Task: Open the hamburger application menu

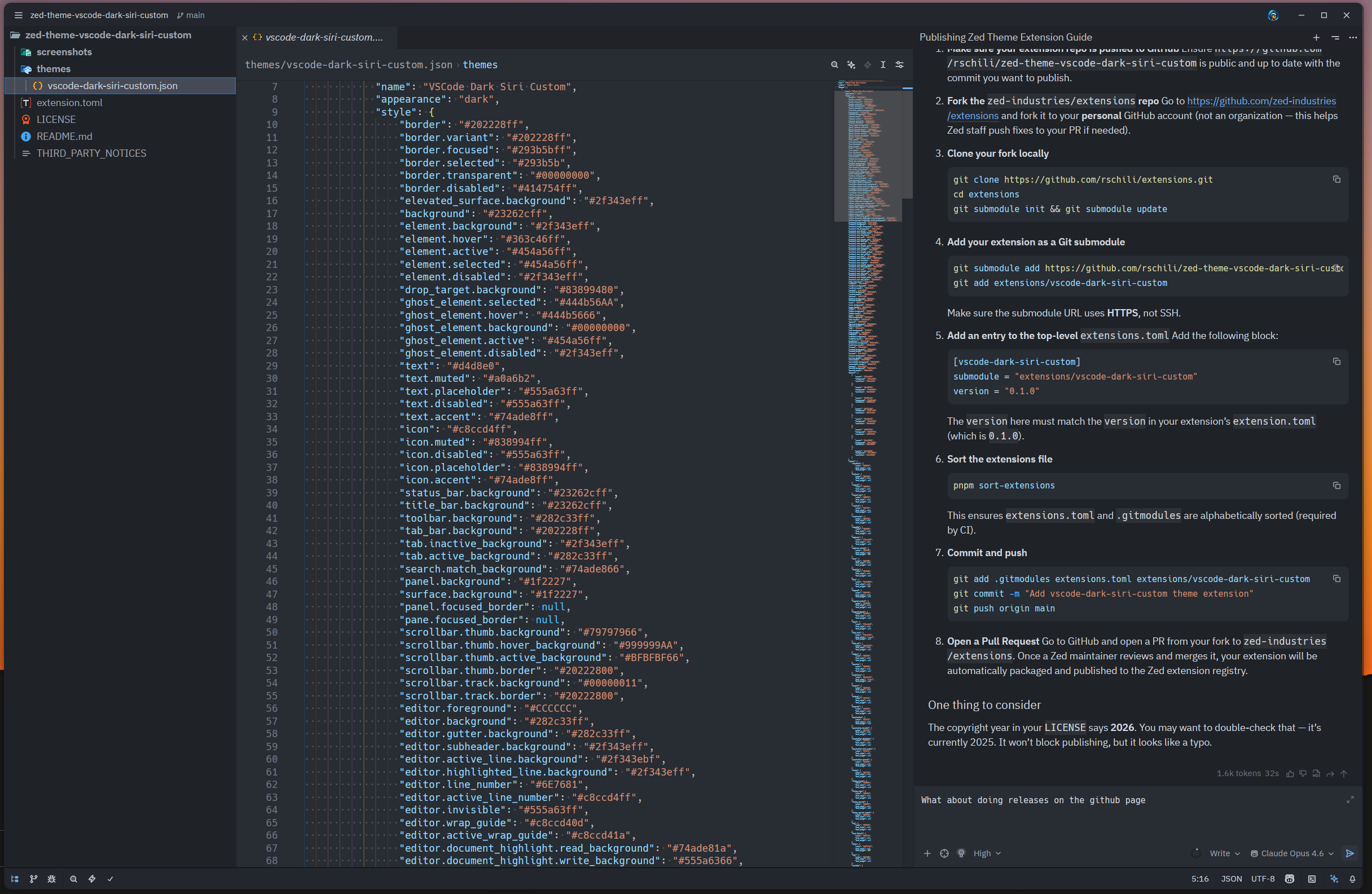Action: pos(19,15)
